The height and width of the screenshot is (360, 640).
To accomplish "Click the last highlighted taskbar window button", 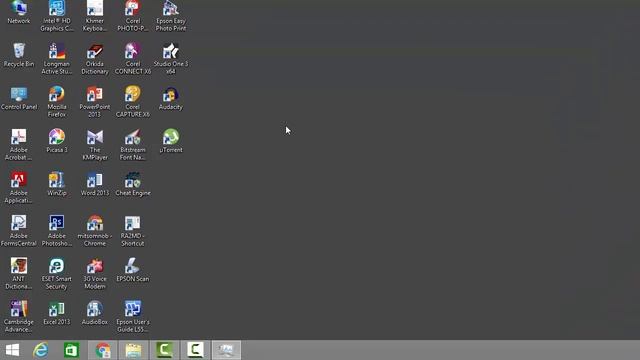I will pyautogui.click(x=227, y=350).
